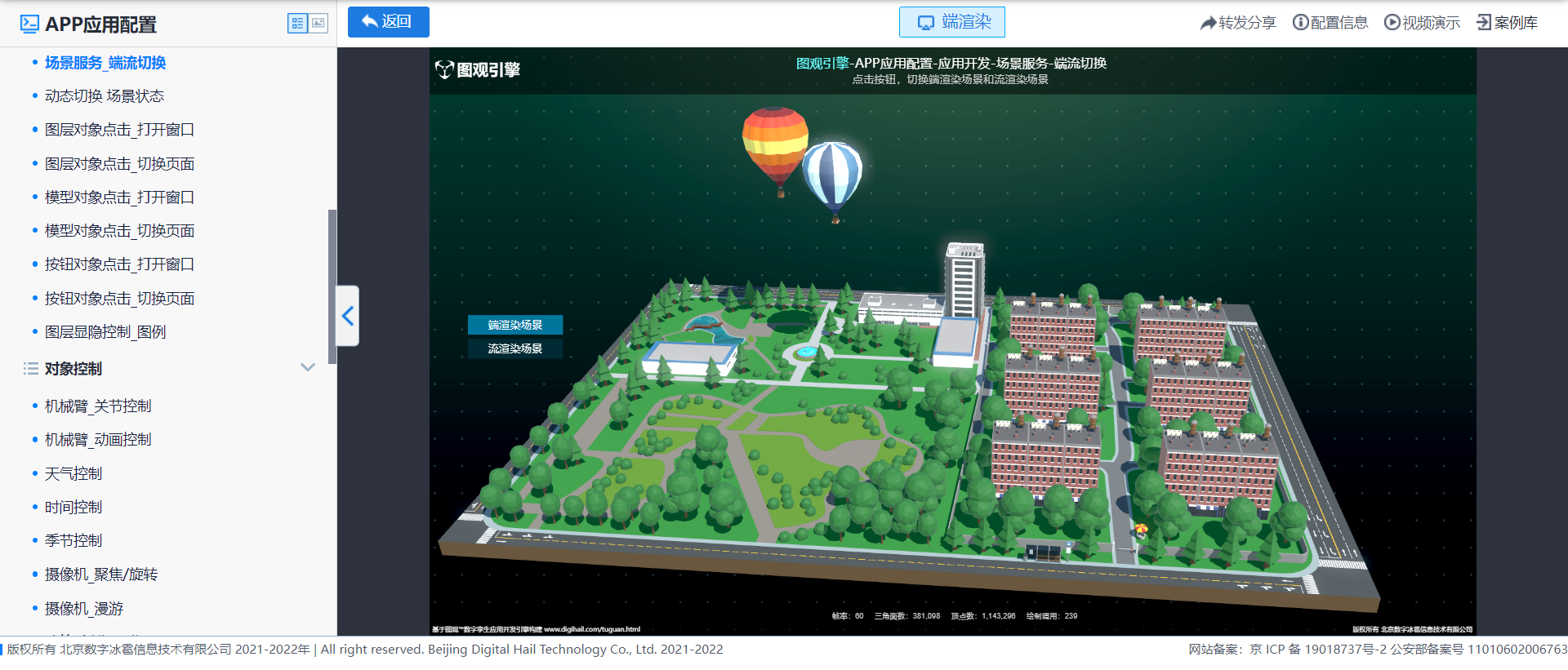The image size is (1568, 670).
Task: Click the APP应用配置 terminal icon
Action: pos(29,24)
